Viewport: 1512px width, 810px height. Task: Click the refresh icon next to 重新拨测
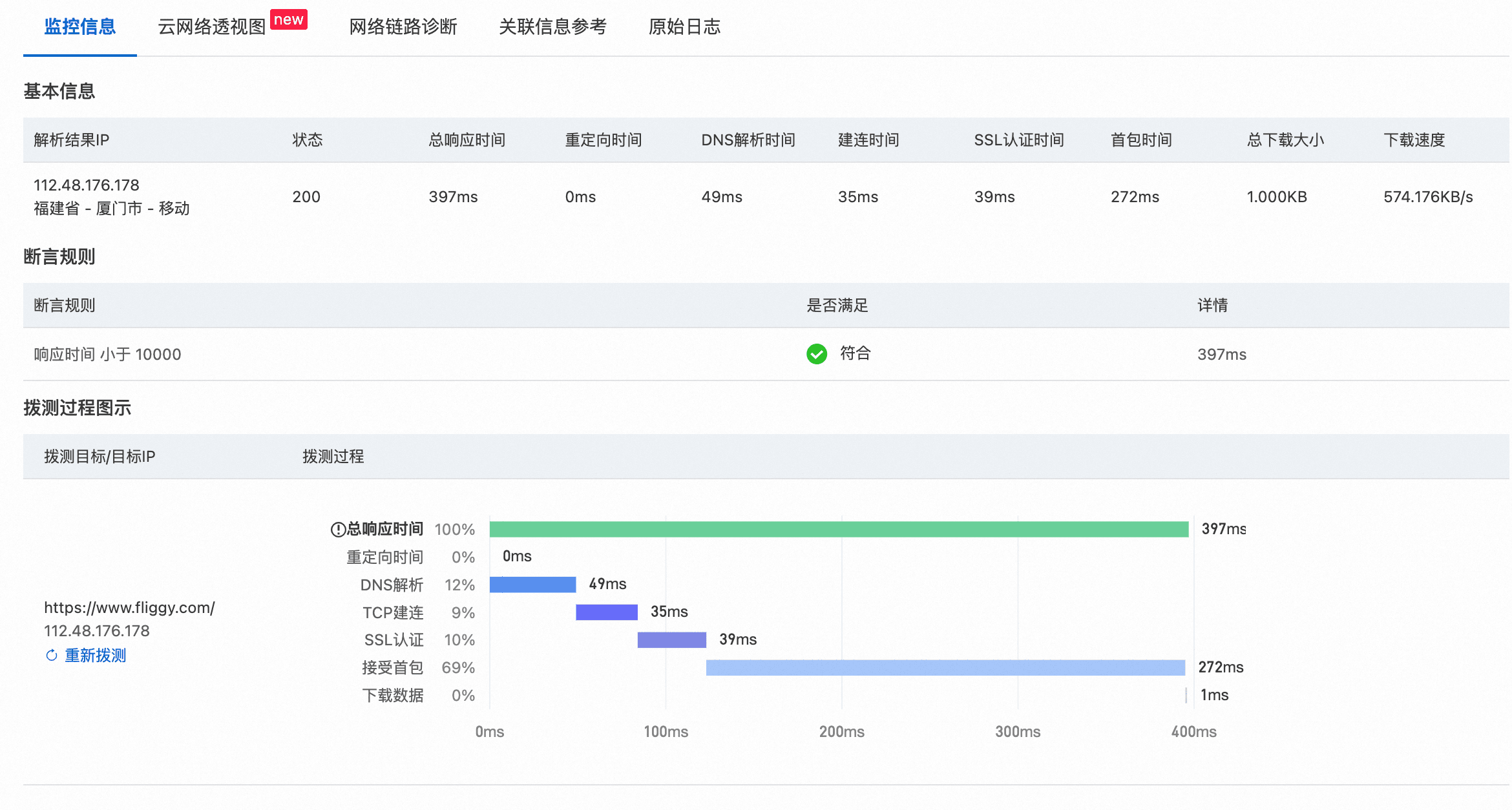[x=52, y=656]
